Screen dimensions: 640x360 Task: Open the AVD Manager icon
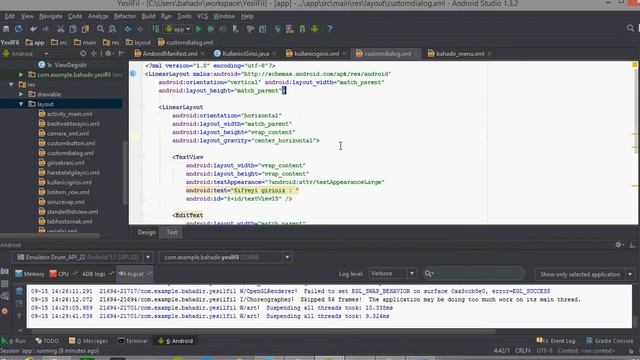(x=290, y=29)
